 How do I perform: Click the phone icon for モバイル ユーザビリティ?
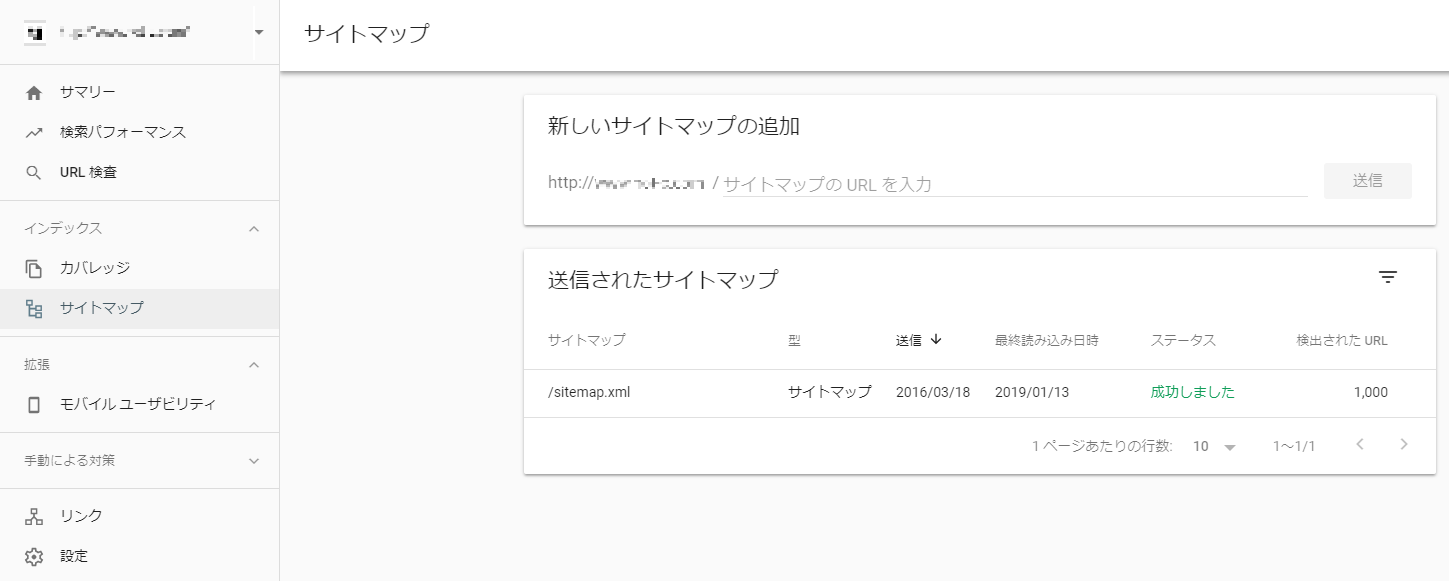coord(34,405)
